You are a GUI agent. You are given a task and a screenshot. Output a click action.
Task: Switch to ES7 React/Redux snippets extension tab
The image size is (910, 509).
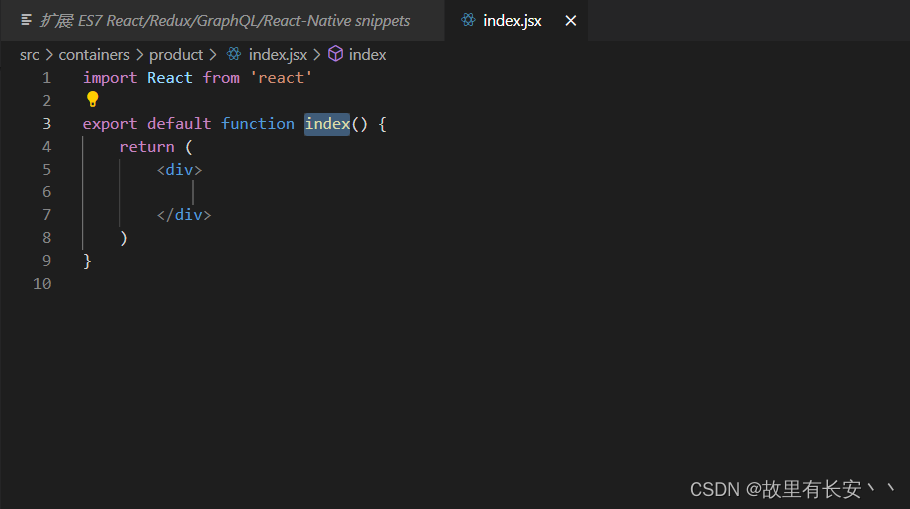[223, 20]
